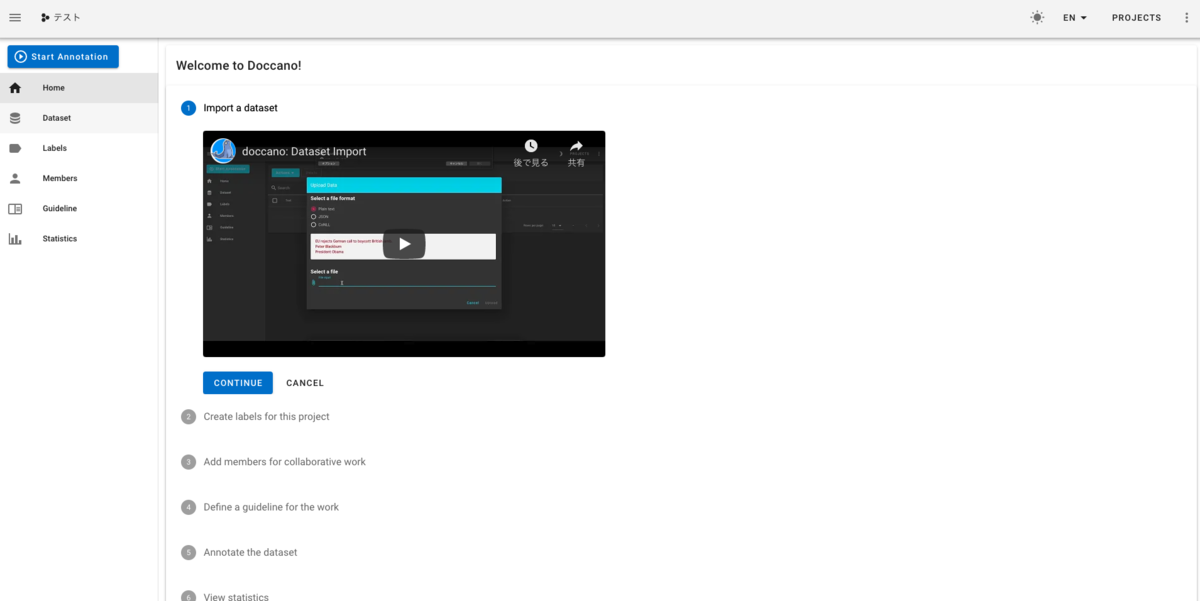Click the Labels tag icon

[x=15, y=148]
